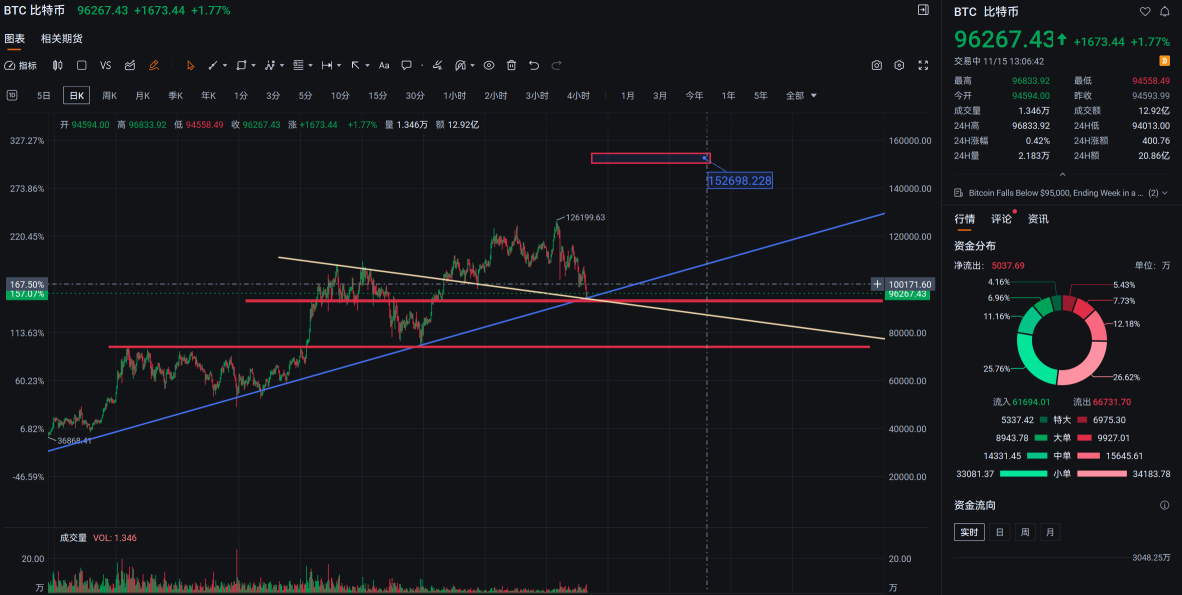Click the price alert bell icon

(1164, 12)
